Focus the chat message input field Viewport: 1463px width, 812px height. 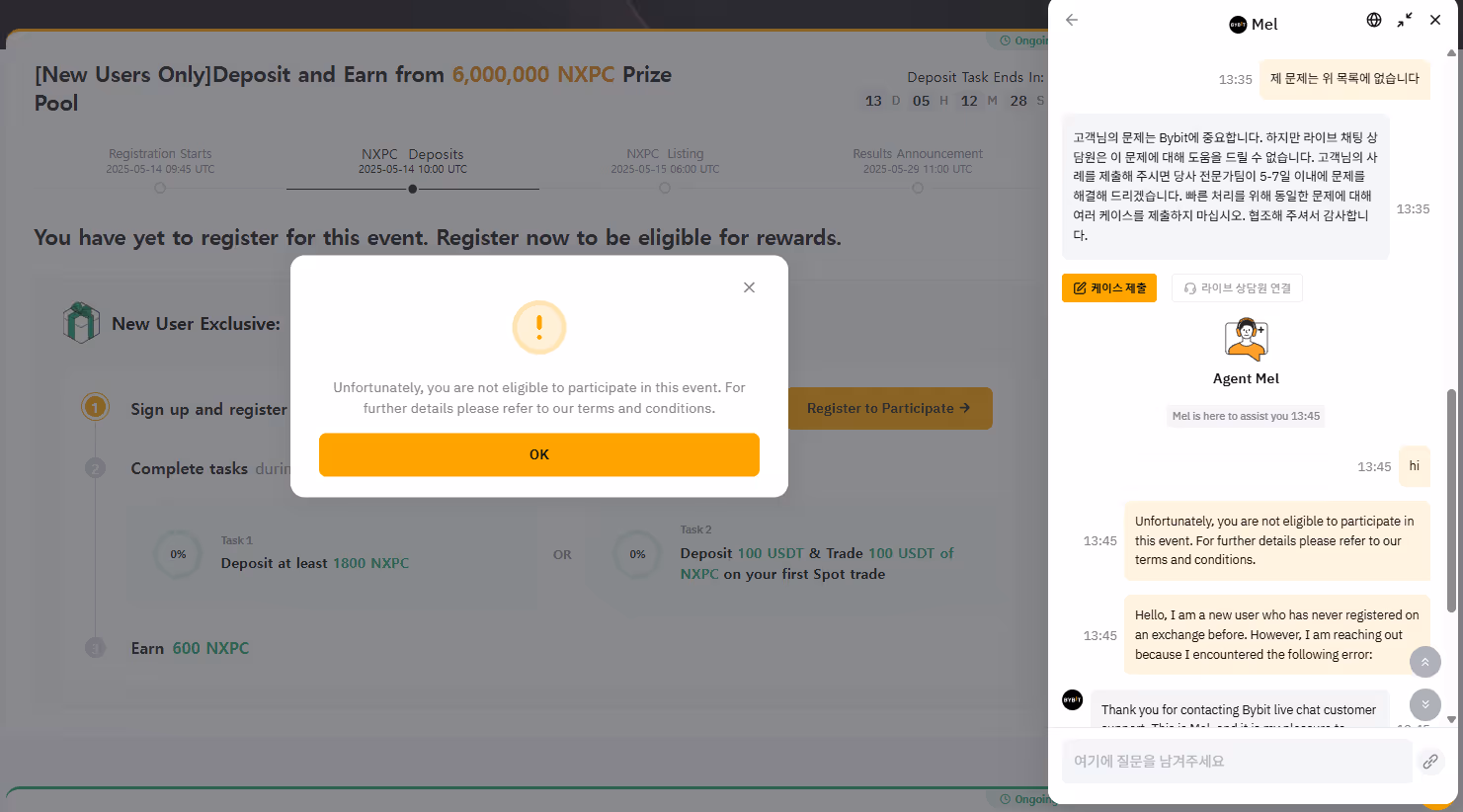1237,762
